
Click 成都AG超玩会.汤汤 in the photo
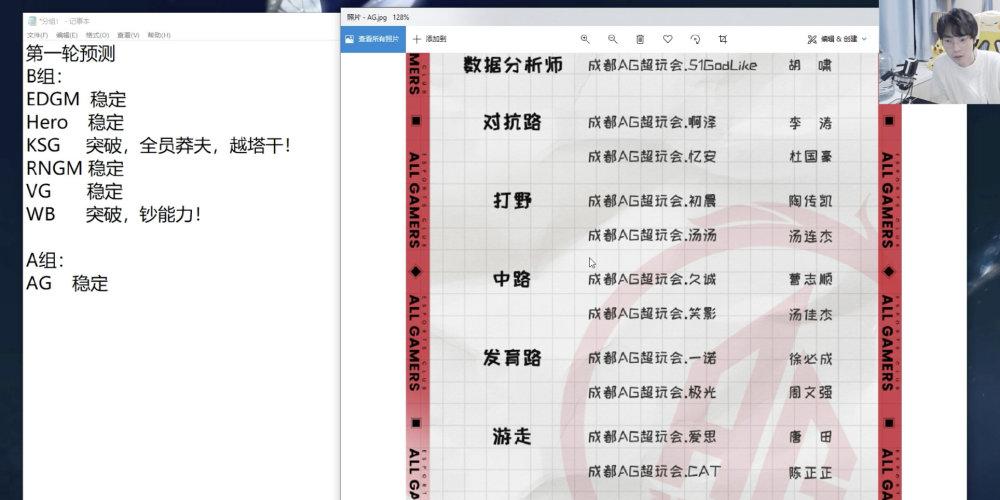click(652, 236)
